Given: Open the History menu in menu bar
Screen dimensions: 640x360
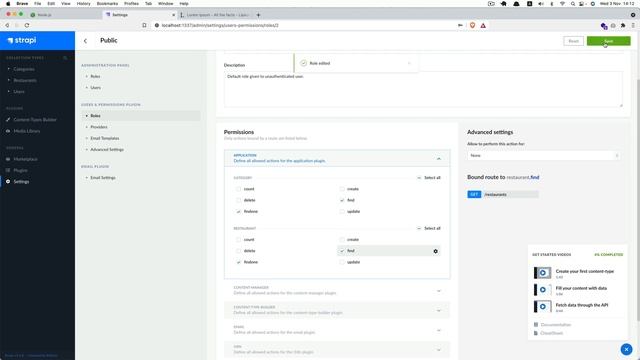Looking at the screenshot, I should (84, 3).
